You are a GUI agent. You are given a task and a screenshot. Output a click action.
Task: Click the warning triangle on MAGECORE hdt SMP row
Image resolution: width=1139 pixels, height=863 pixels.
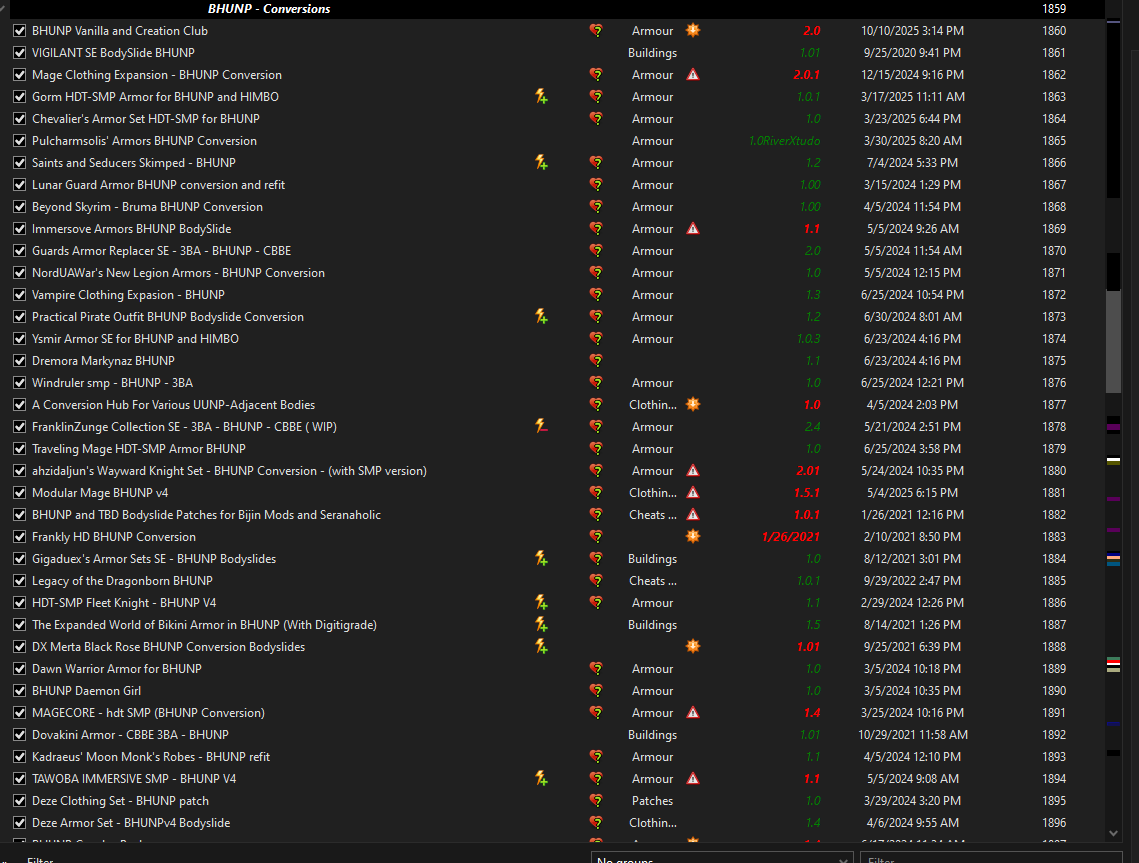(693, 713)
